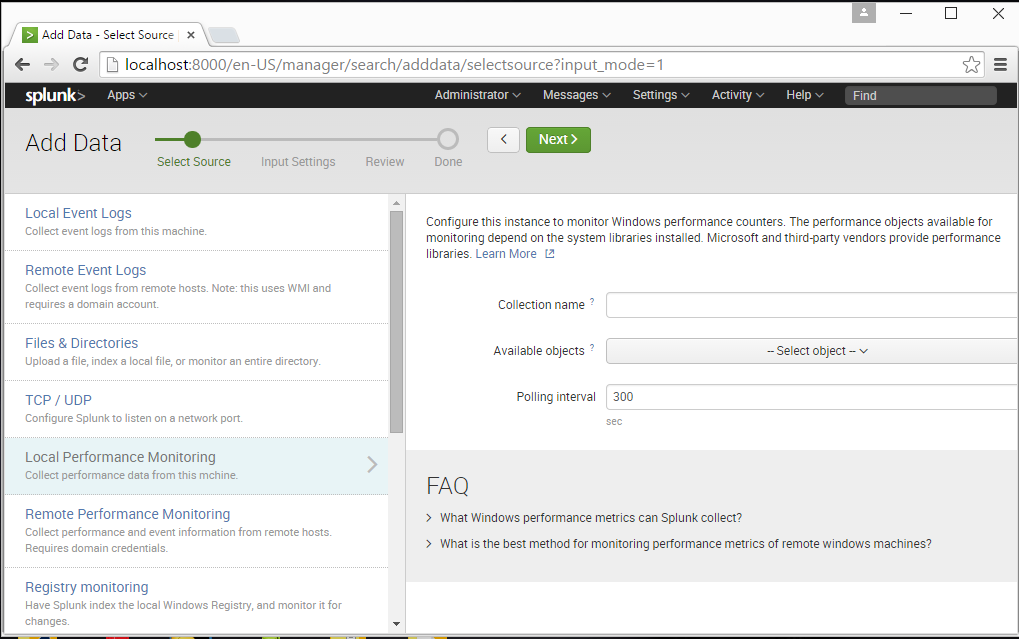Image resolution: width=1019 pixels, height=639 pixels.
Task: Click the previous step back button
Action: click(504, 140)
